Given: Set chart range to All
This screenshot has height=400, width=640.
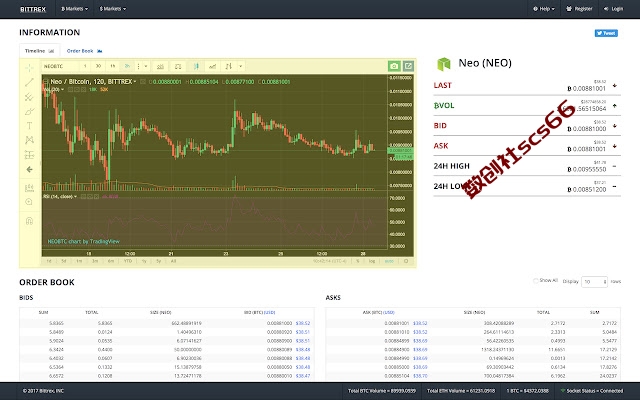Looking at the screenshot, I should pos(173,261).
